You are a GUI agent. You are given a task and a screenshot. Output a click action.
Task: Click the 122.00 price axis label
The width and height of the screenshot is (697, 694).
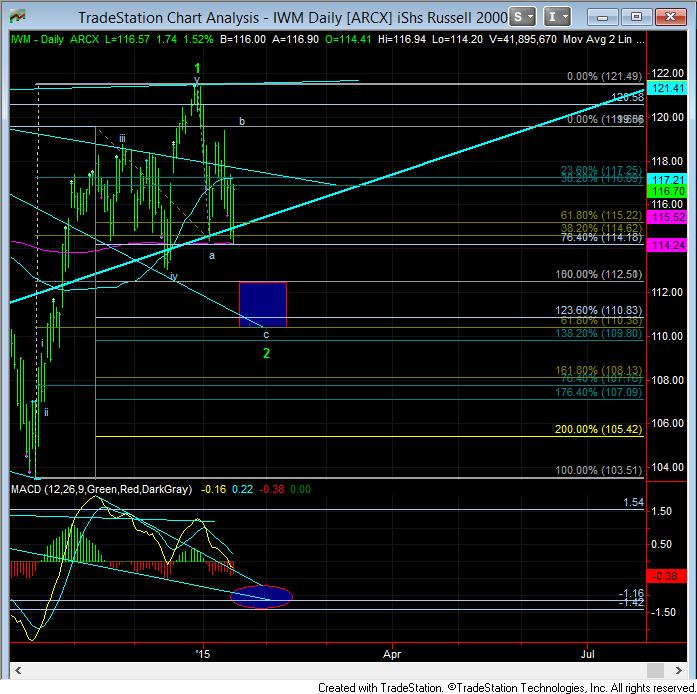pyautogui.click(x=668, y=73)
